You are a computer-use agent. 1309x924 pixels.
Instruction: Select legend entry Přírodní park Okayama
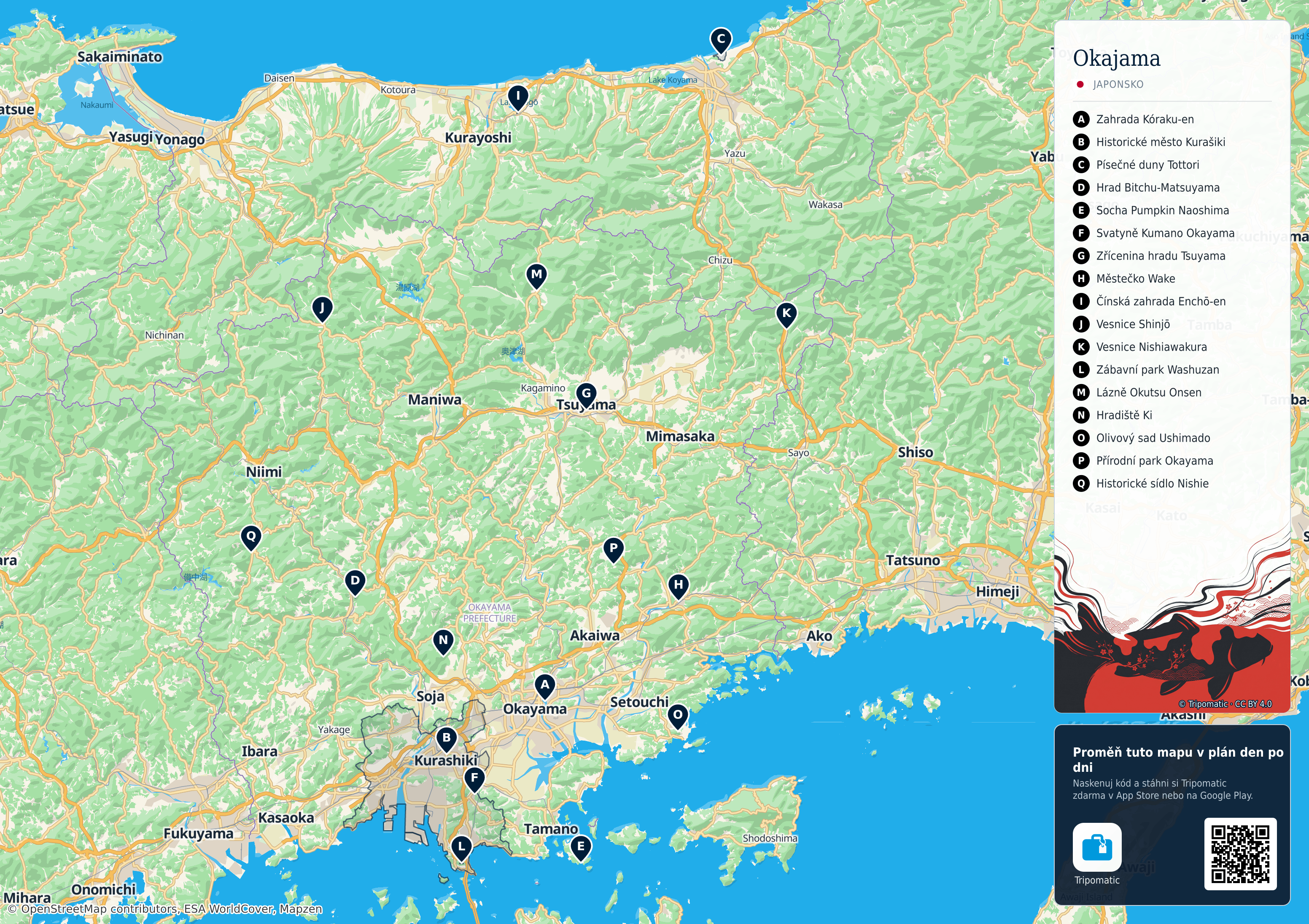(x=1142, y=461)
